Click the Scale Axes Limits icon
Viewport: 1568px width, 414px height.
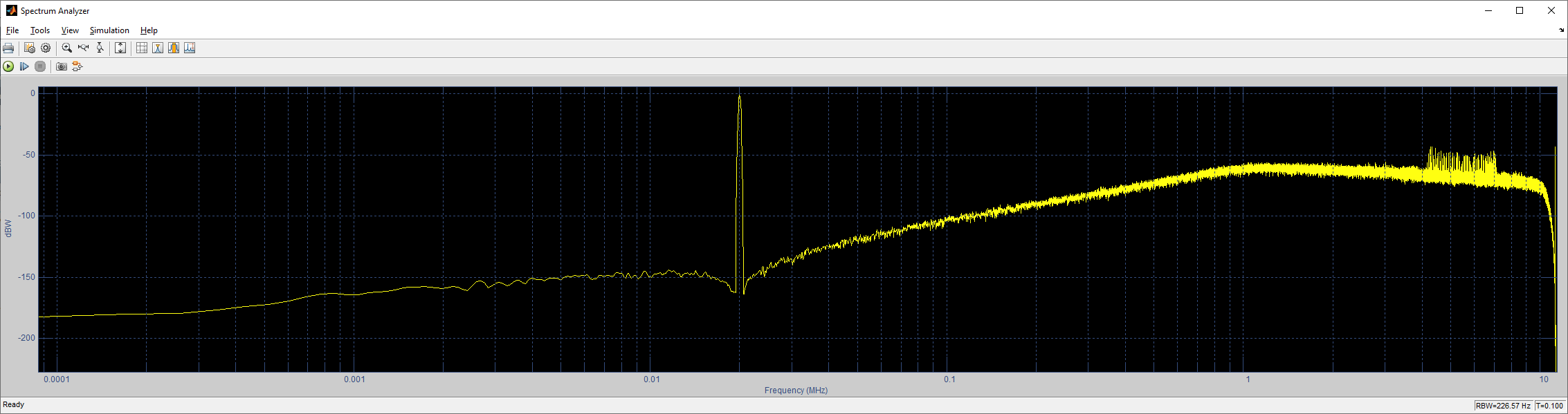point(120,48)
